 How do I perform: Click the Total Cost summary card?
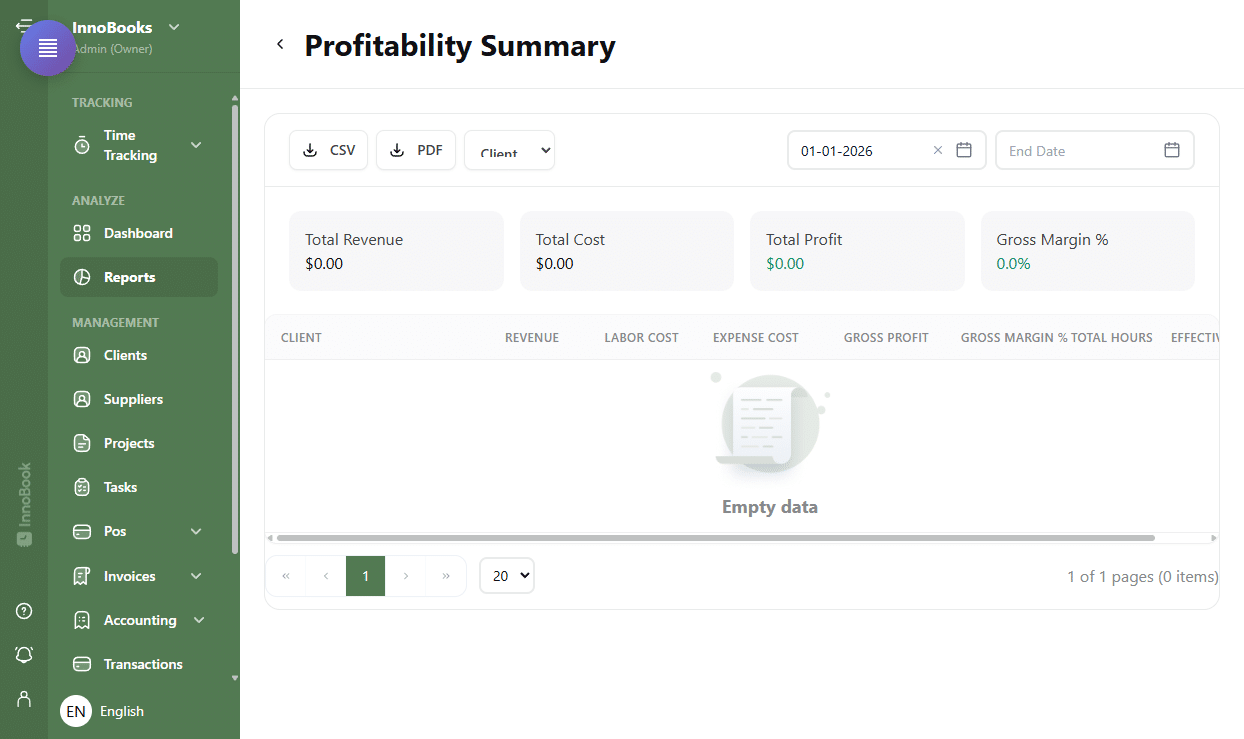(627, 251)
